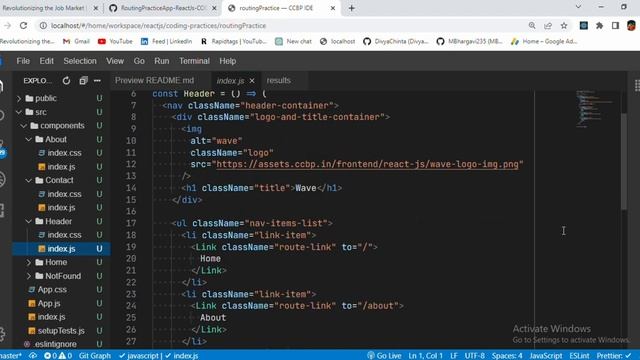Click Prettier status bar item
640x360 pixels.
(x=613, y=356)
